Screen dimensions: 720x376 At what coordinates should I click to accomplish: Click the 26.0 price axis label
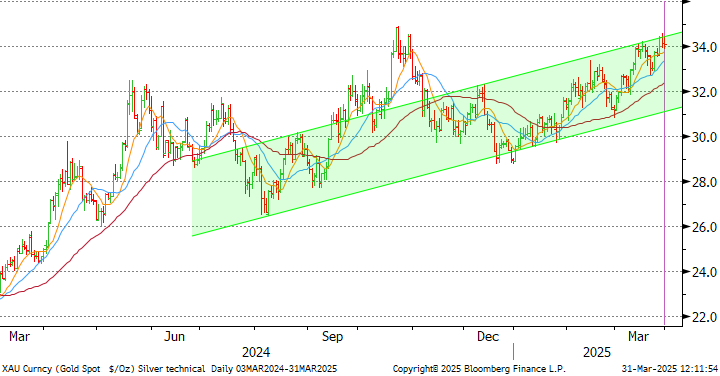coord(704,227)
